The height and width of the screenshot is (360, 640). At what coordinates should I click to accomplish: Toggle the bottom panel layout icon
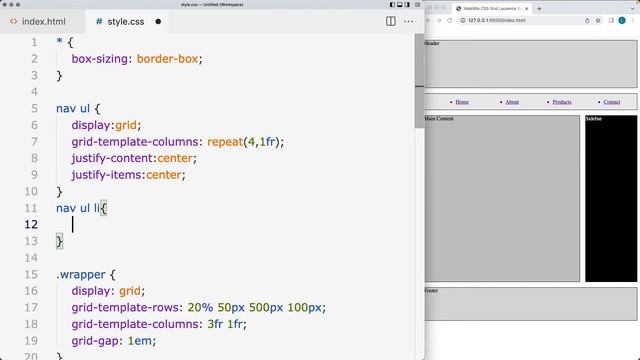coord(400,4)
